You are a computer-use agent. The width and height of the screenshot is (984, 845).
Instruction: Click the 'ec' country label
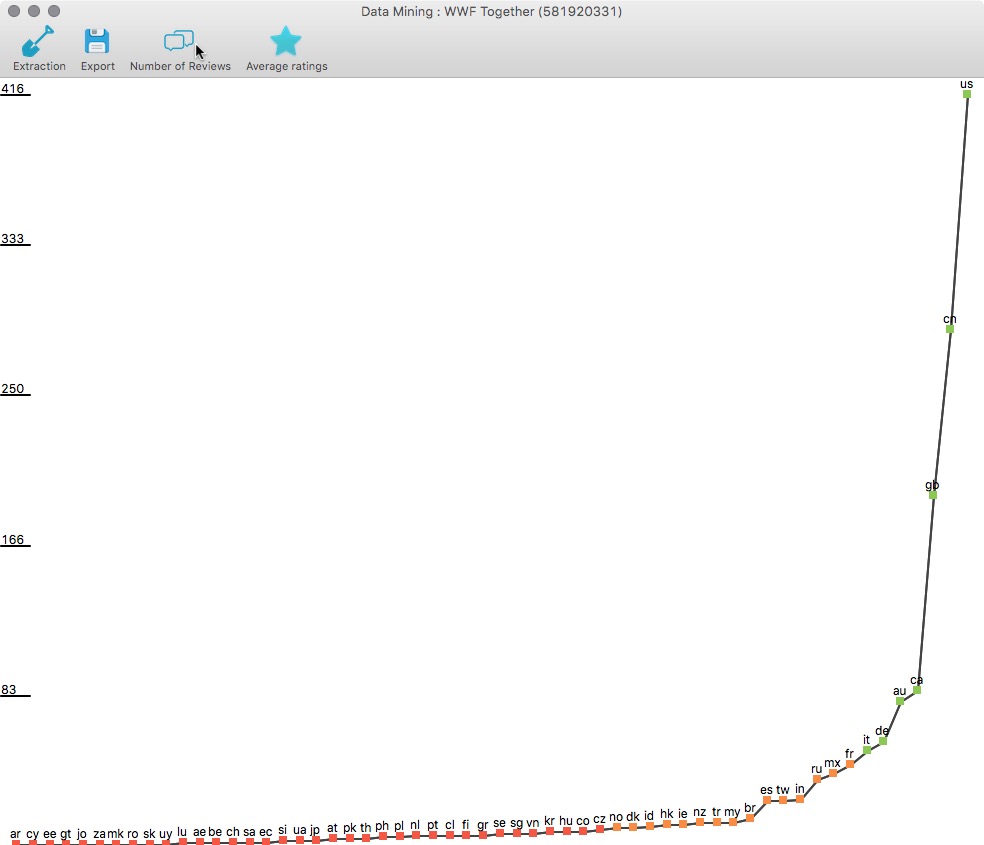pyautogui.click(x=265, y=832)
